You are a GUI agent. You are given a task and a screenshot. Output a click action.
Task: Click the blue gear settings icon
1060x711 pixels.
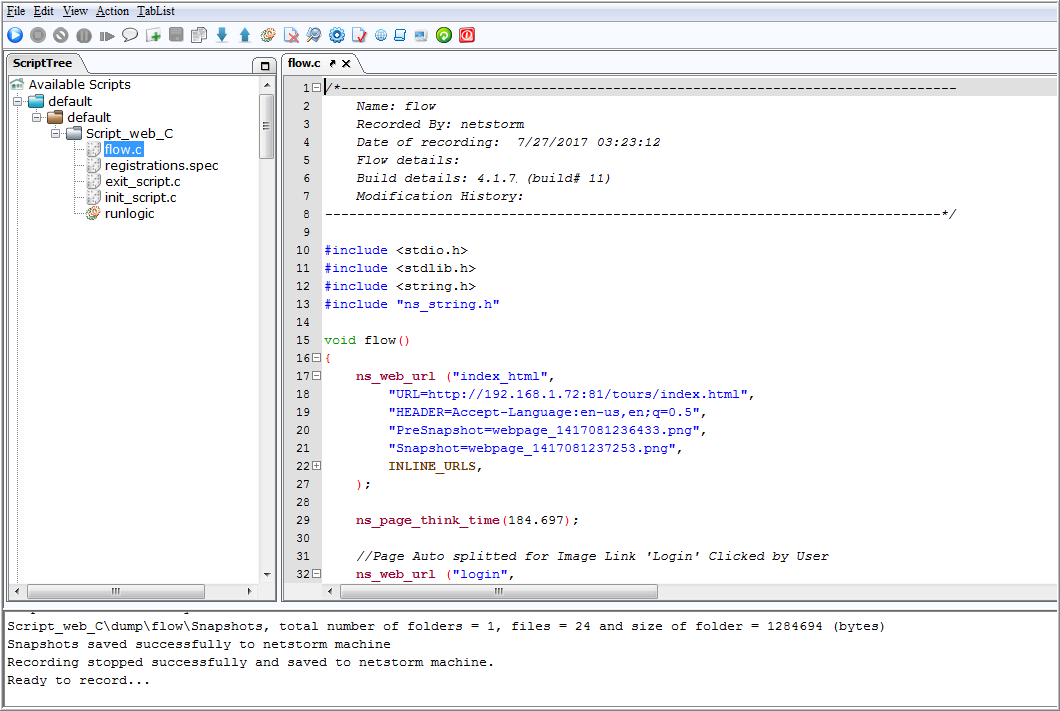tap(337, 35)
